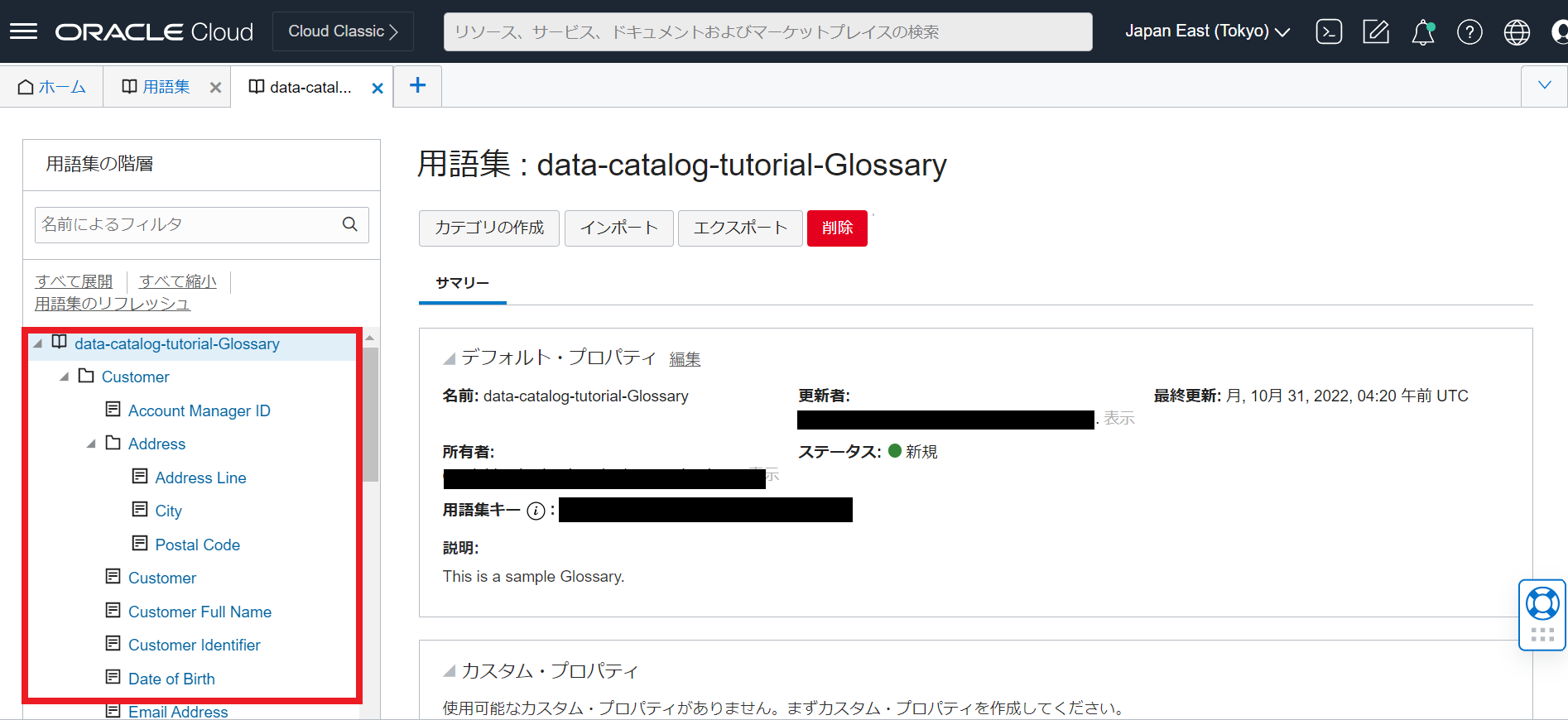Click the search magnifier in filter box

[x=350, y=224]
